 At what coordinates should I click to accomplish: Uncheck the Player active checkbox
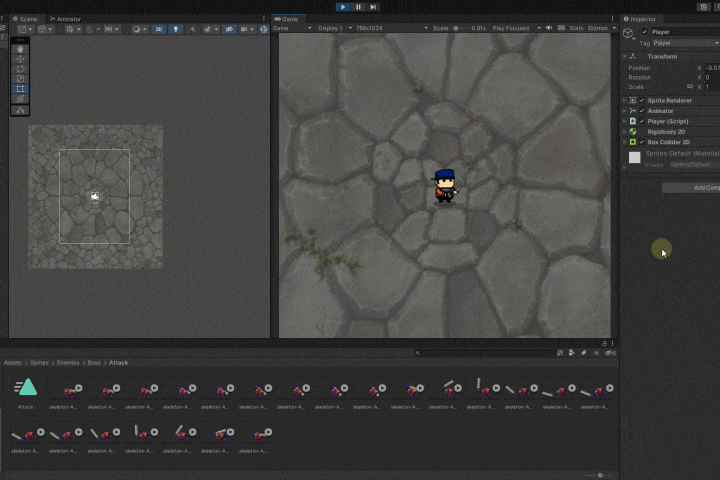point(645,32)
